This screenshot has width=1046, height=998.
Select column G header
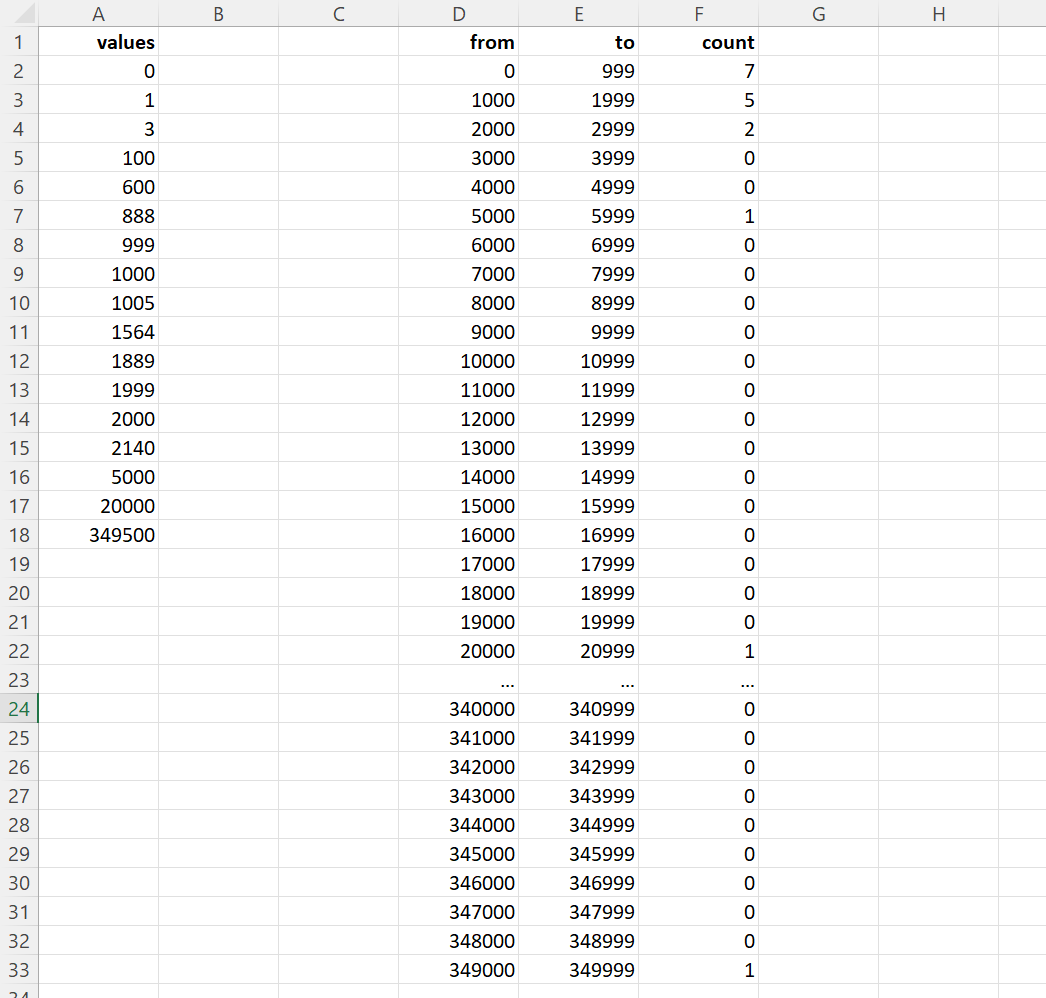click(x=819, y=13)
